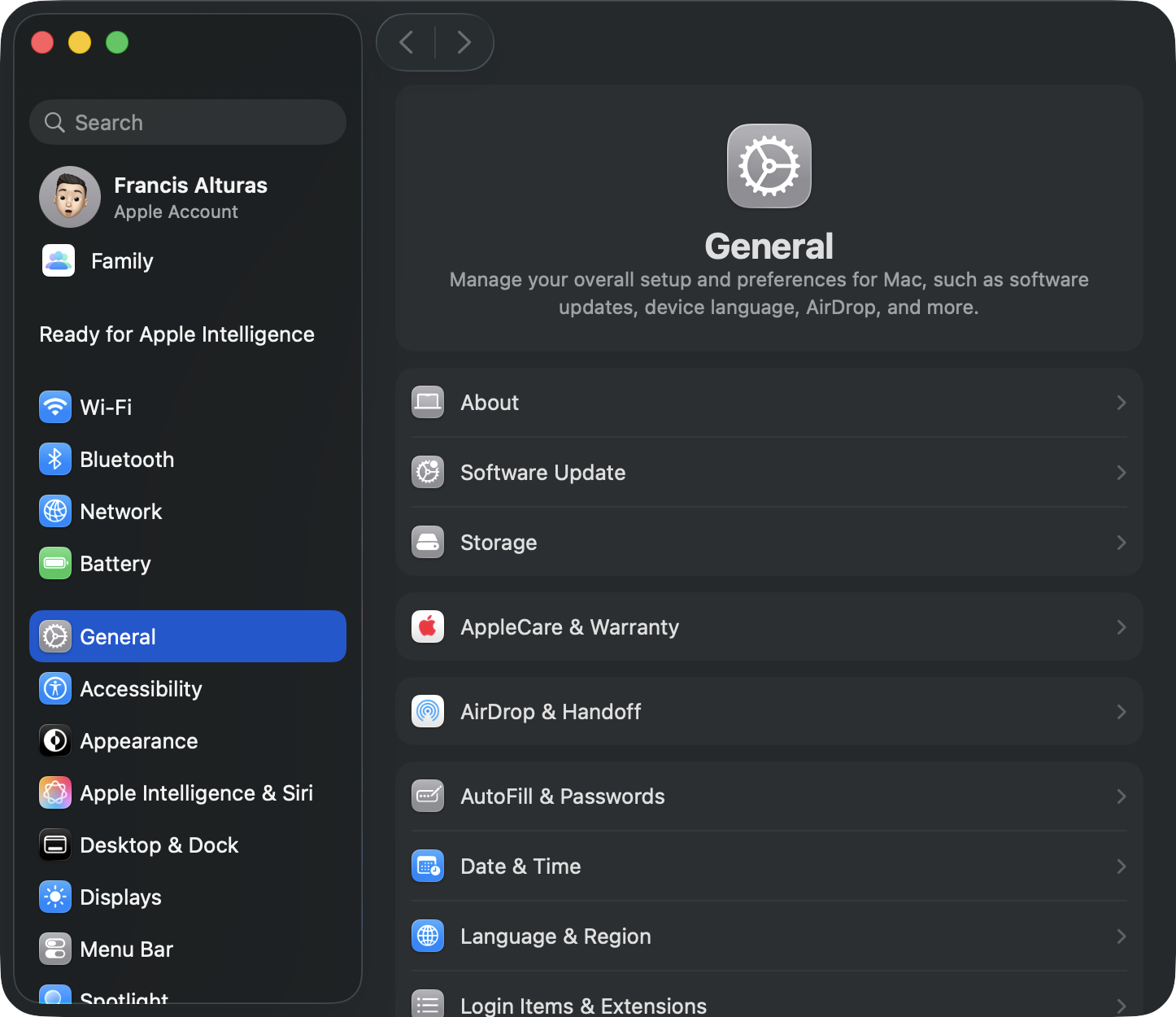Screen dimensions: 1176x1017
Task: Click the Date & Time calendar icon
Action: pyautogui.click(x=428, y=866)
